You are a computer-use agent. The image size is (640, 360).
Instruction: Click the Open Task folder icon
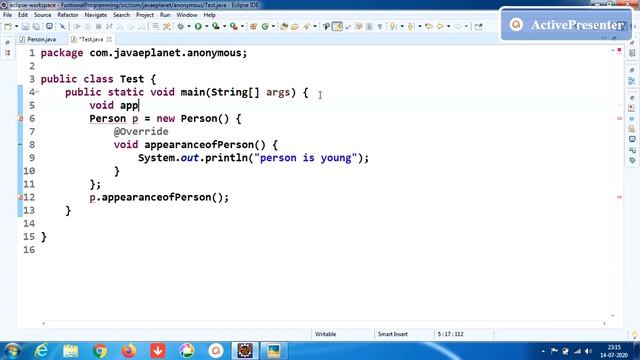tap(295, 27)
